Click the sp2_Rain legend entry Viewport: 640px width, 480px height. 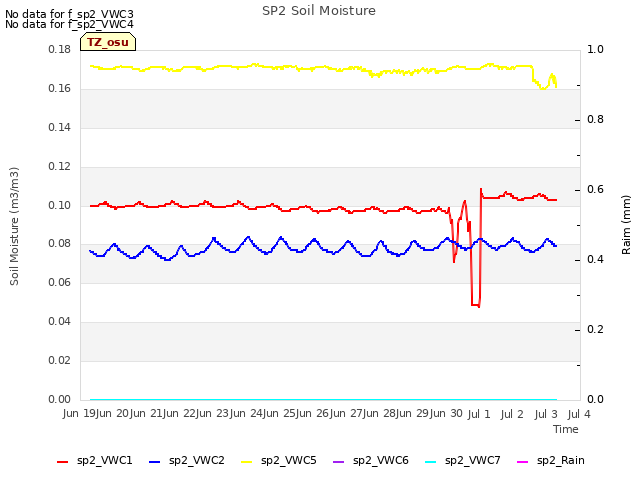pos(551,460)
